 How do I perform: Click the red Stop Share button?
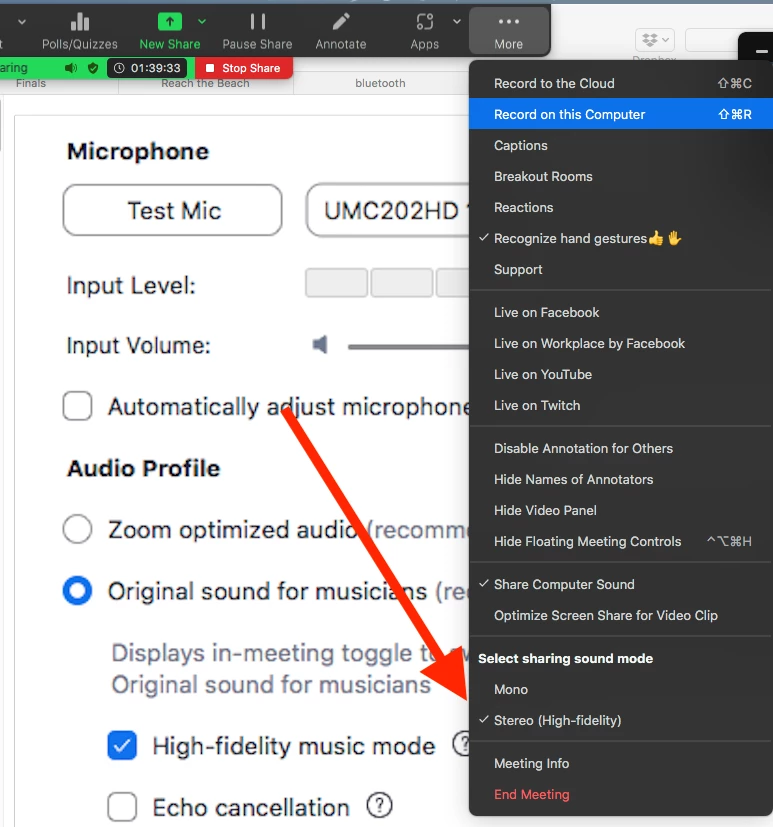(244, 68)
